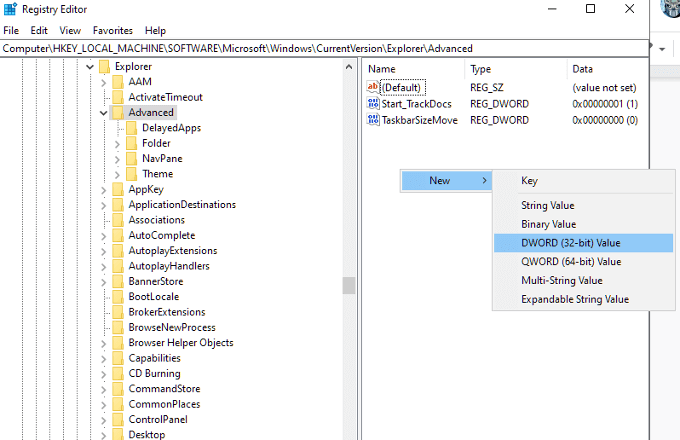Collapse the Explorer key node
680x440 pixels.
point(90,67)
